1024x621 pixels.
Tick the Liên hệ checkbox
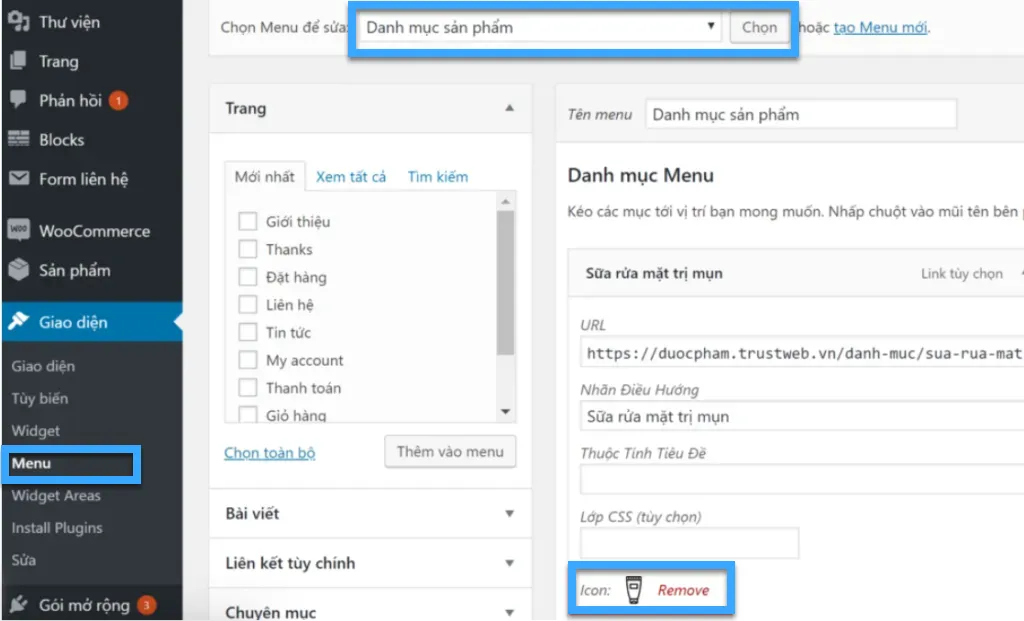coord(248,305)
